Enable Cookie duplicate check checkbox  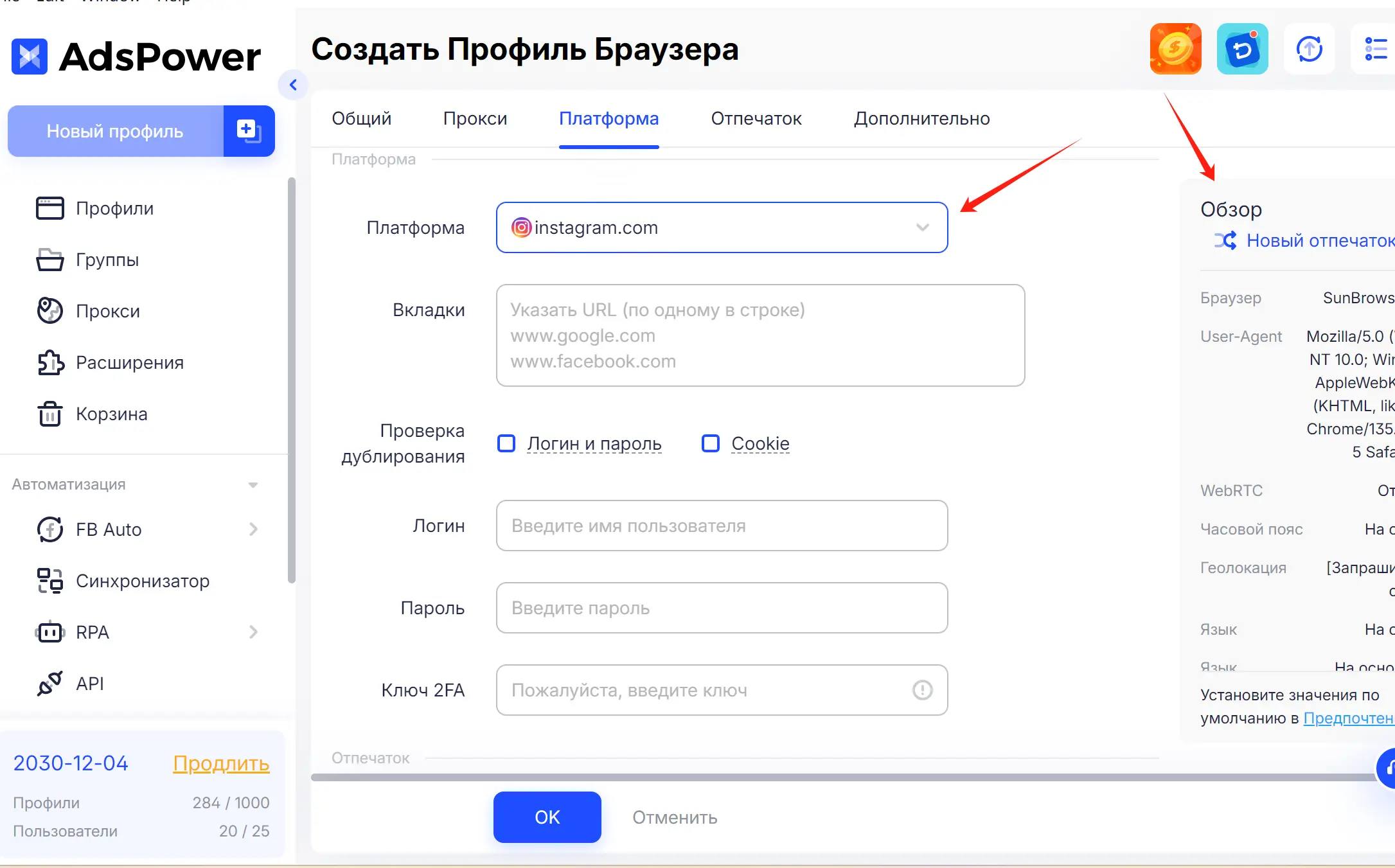click(x=711, y=443)
